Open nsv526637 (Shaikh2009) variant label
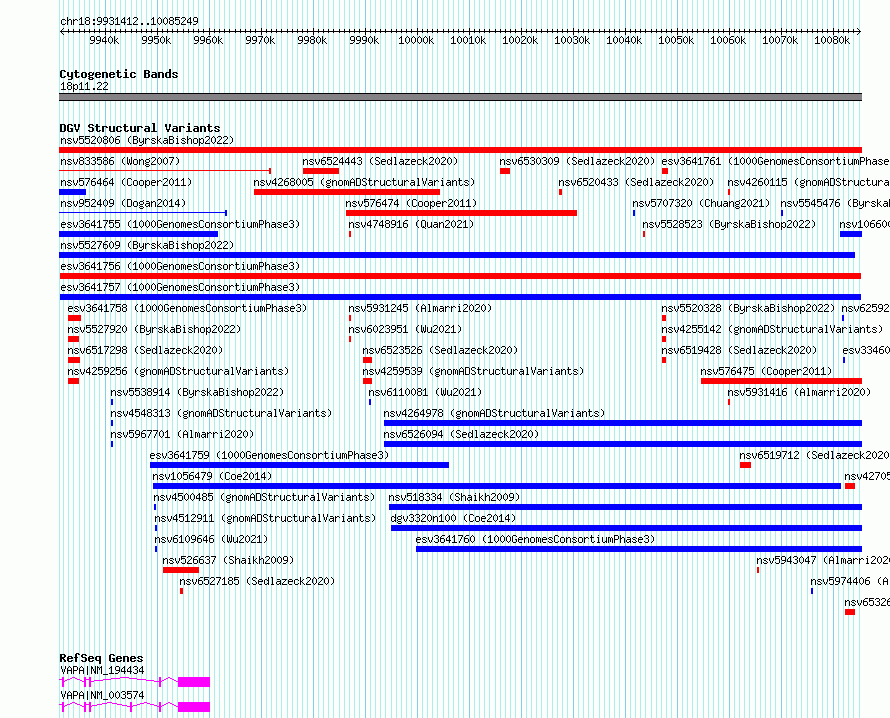 tap(228, 560)
